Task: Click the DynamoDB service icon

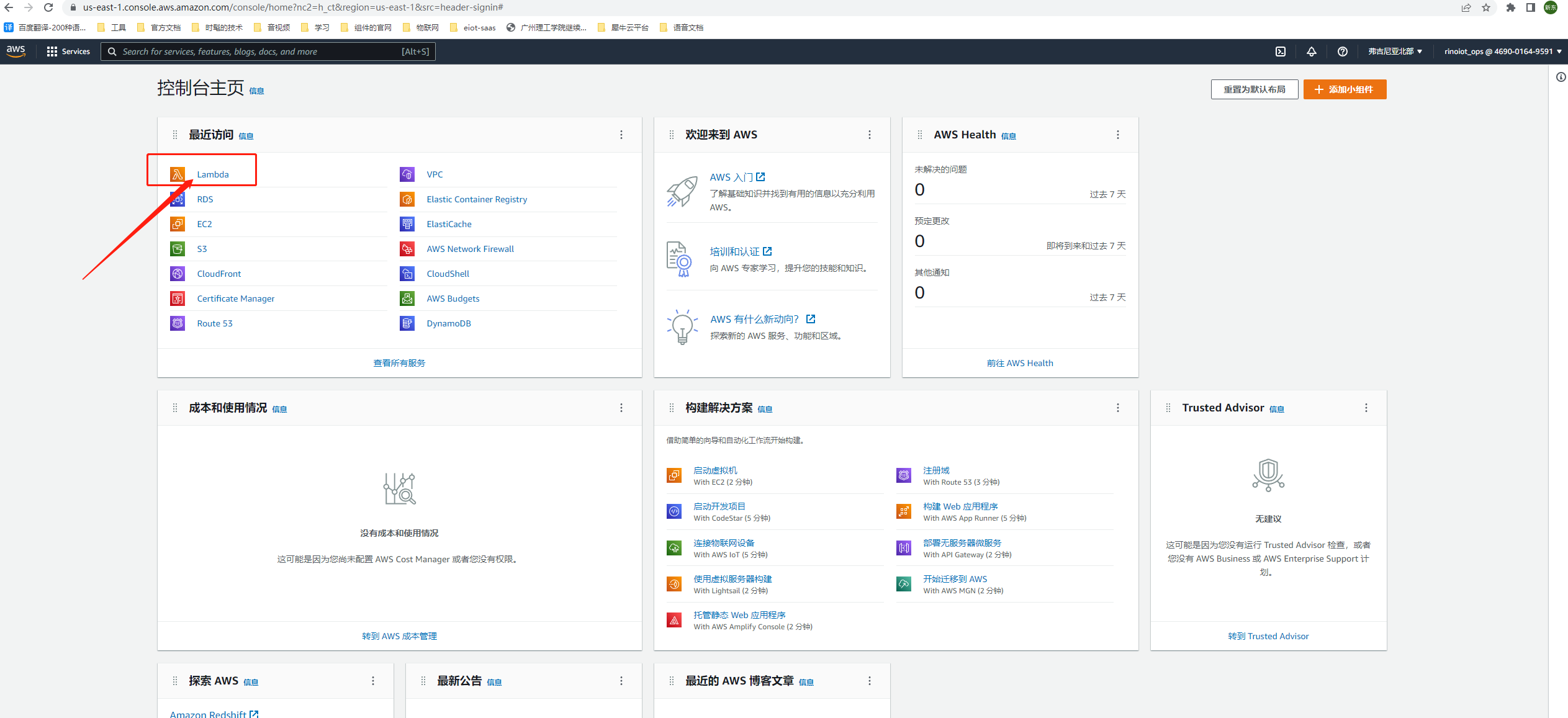Action: click(407, 323)
